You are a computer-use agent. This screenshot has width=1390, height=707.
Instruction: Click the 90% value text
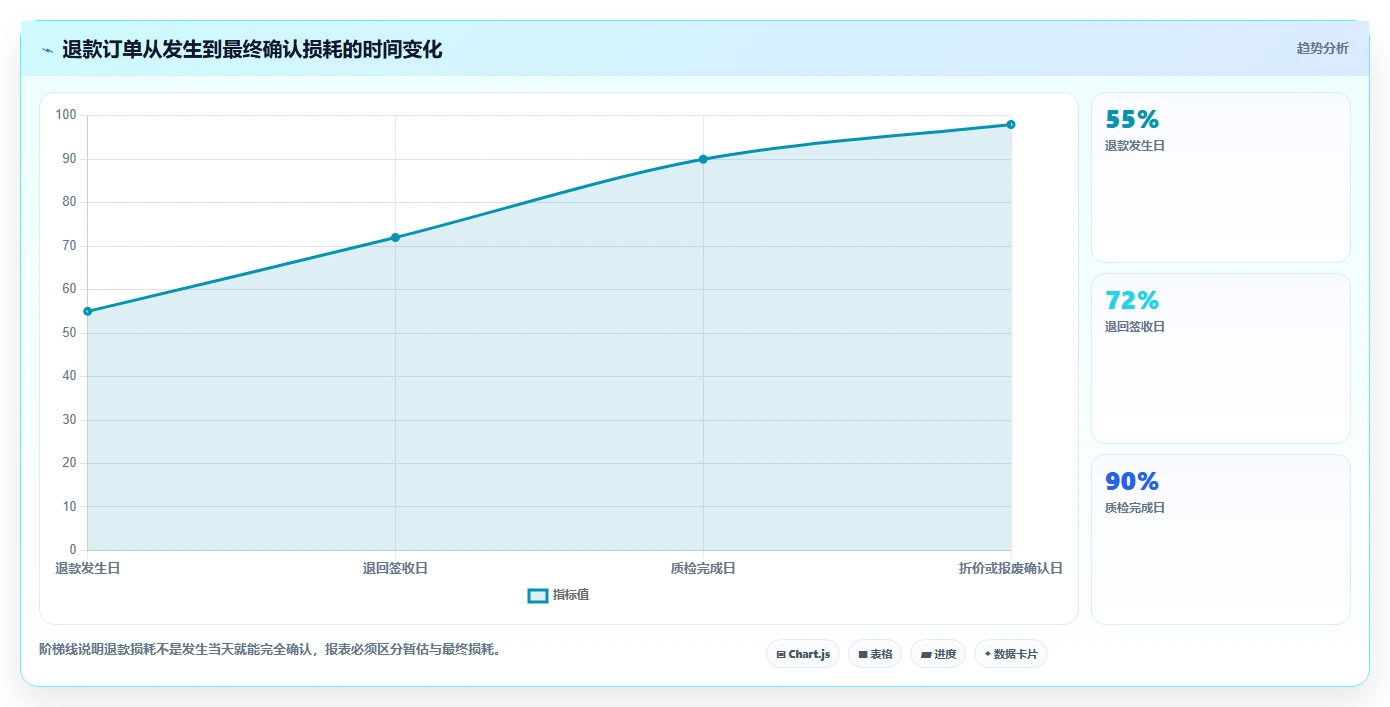[x=1132, y=481]
